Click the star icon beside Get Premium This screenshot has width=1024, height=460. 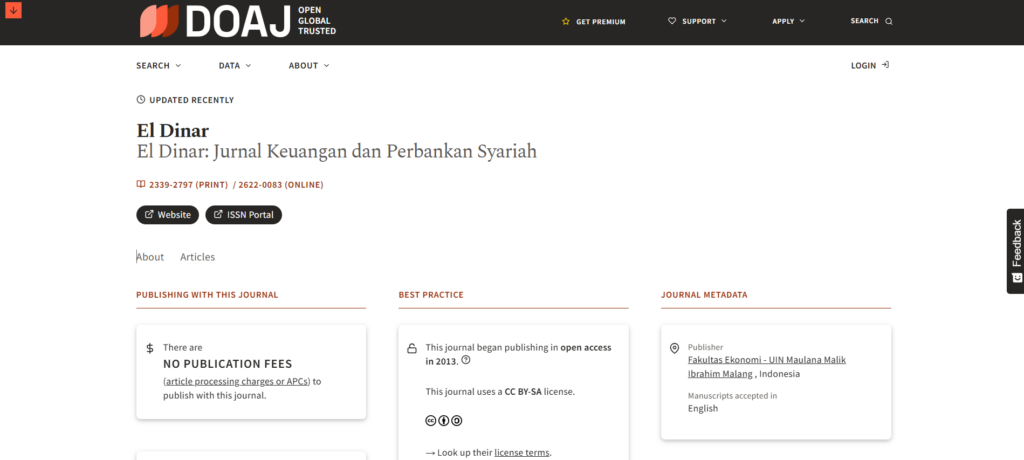(x=566, y=21)
